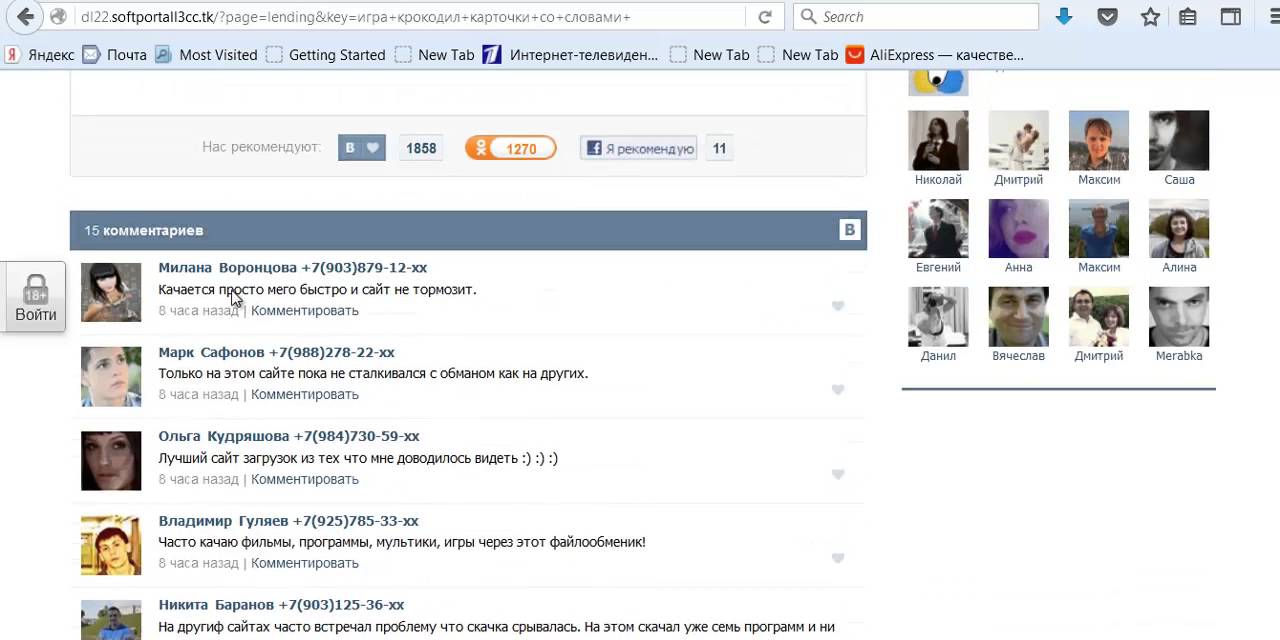Show bookmarks list icon
This screenshot has width=1280, height=640.
click(1188, 17)
